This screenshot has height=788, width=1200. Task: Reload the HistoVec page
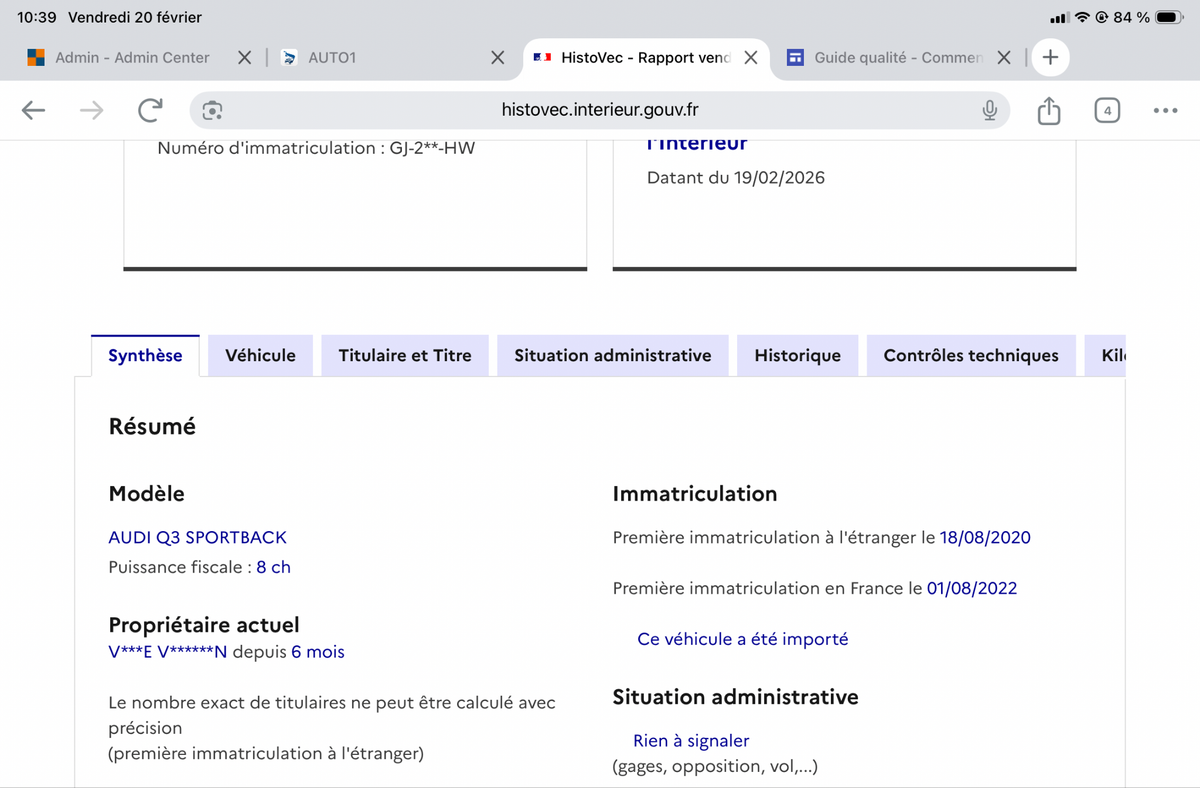point(150,111)
